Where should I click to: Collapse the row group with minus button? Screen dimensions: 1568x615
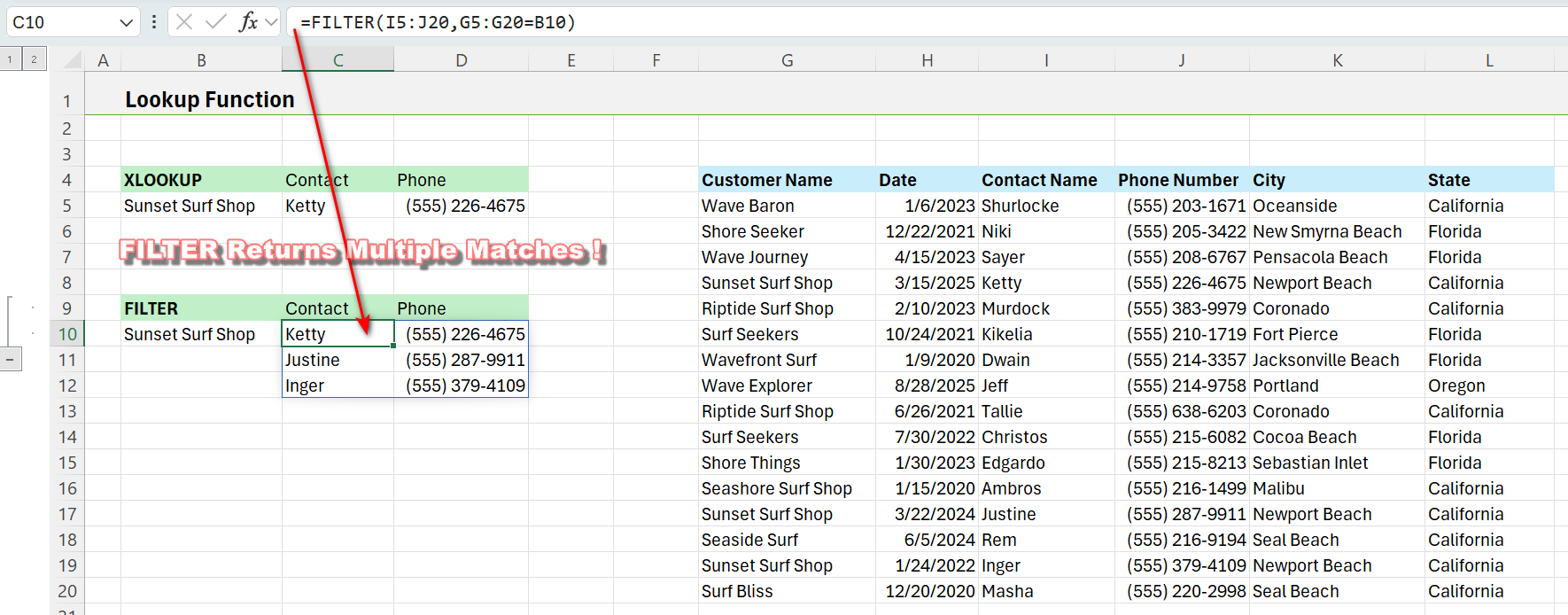pos(10,360)
